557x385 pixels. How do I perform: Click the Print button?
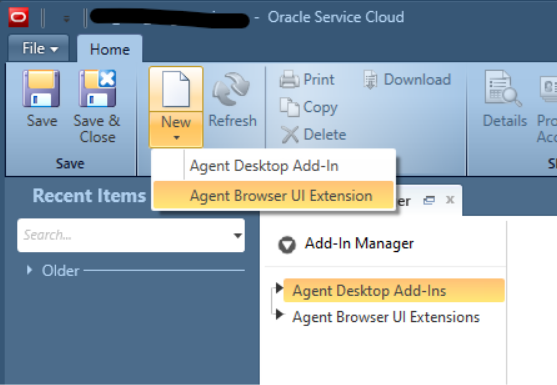[307, 79]
